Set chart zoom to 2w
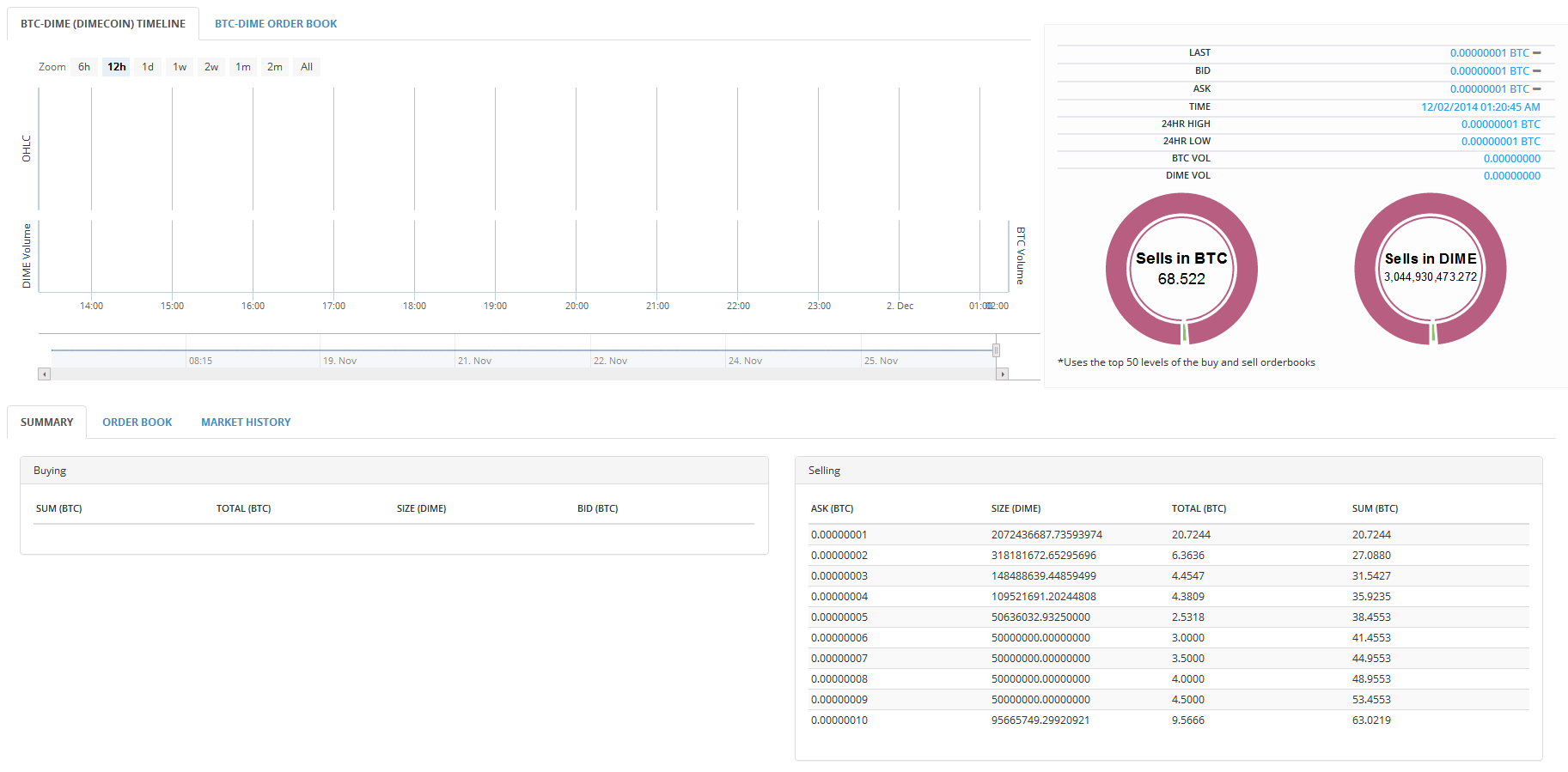The height and width of the screenshot is (772, 1568). pos(211,67)
